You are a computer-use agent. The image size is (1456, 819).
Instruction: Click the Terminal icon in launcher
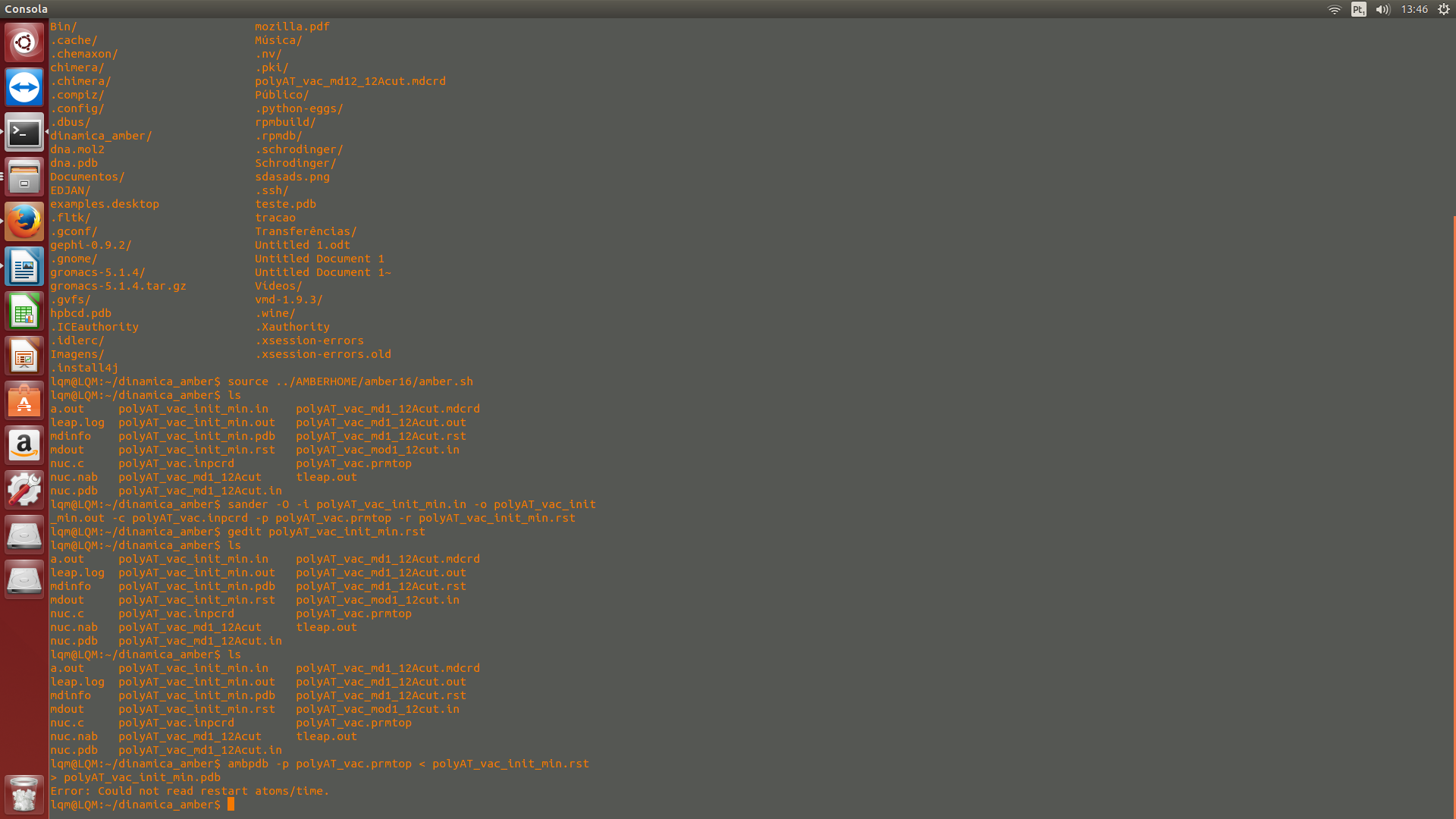point(24,133)
